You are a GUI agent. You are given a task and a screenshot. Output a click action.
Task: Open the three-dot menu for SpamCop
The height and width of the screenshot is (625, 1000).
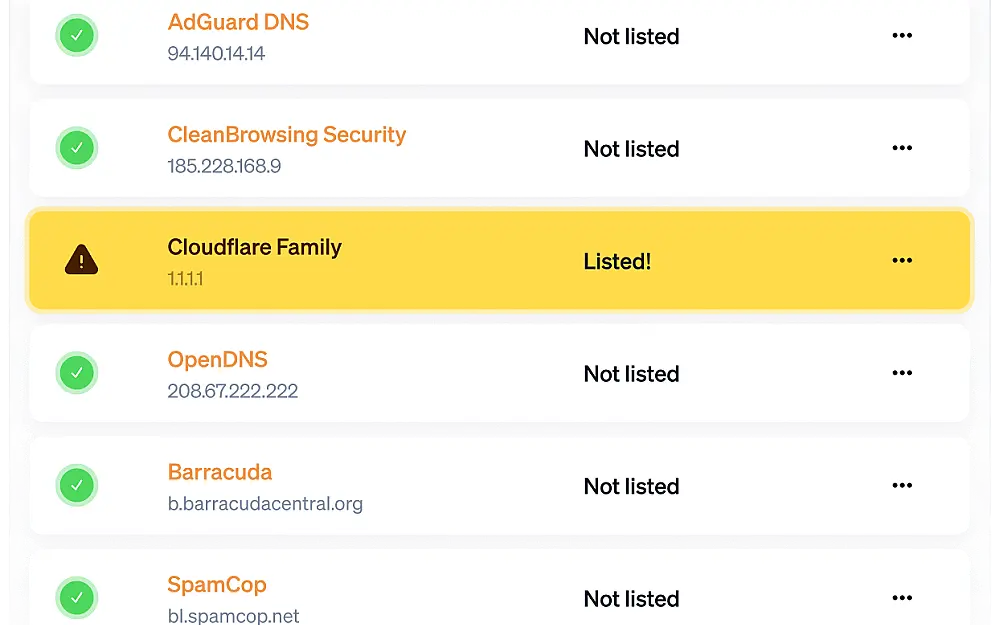[902, 598]
